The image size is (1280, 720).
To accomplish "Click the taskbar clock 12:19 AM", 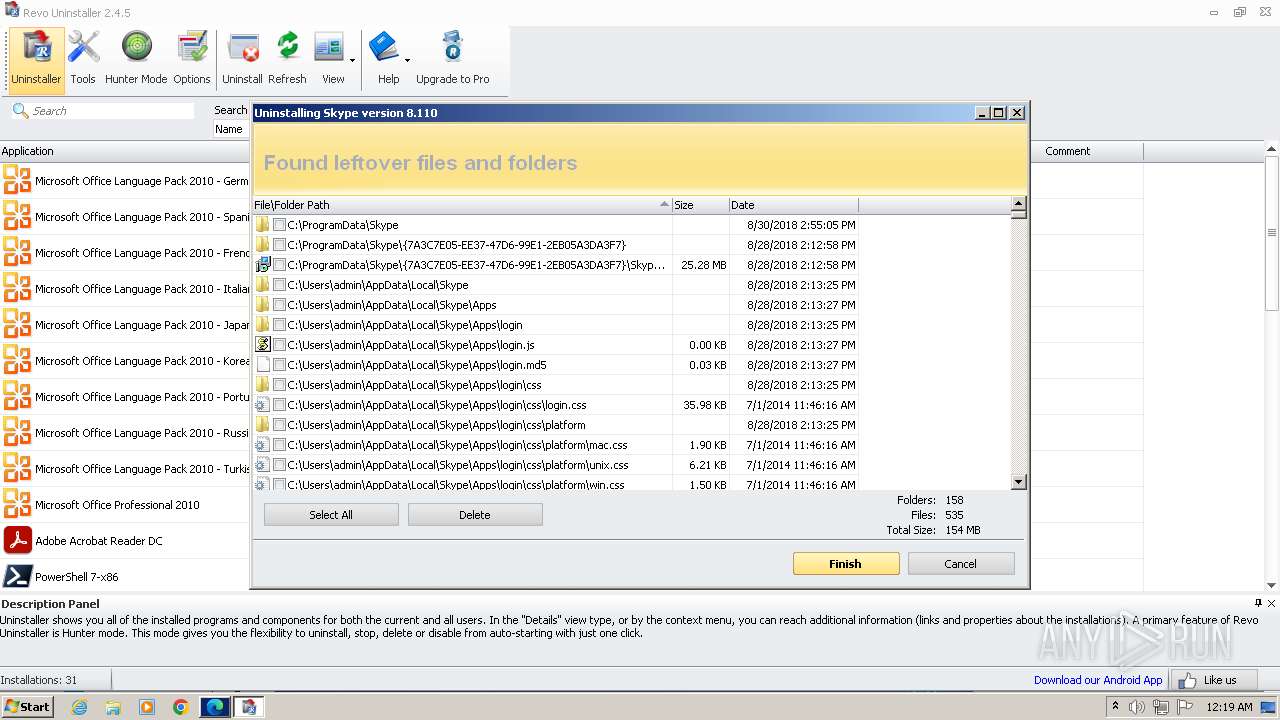I will 1229,707.
